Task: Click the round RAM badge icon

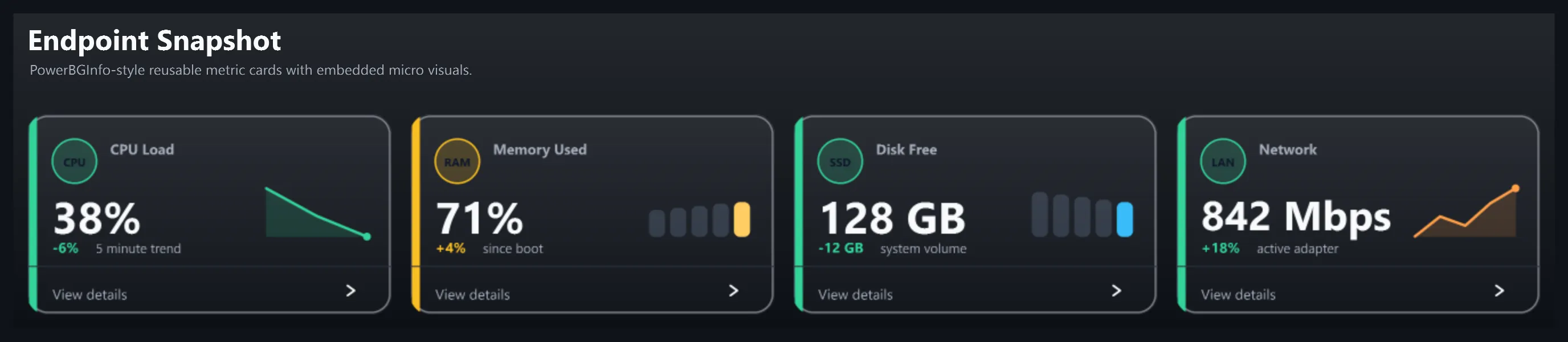Action: coord(457,161)
